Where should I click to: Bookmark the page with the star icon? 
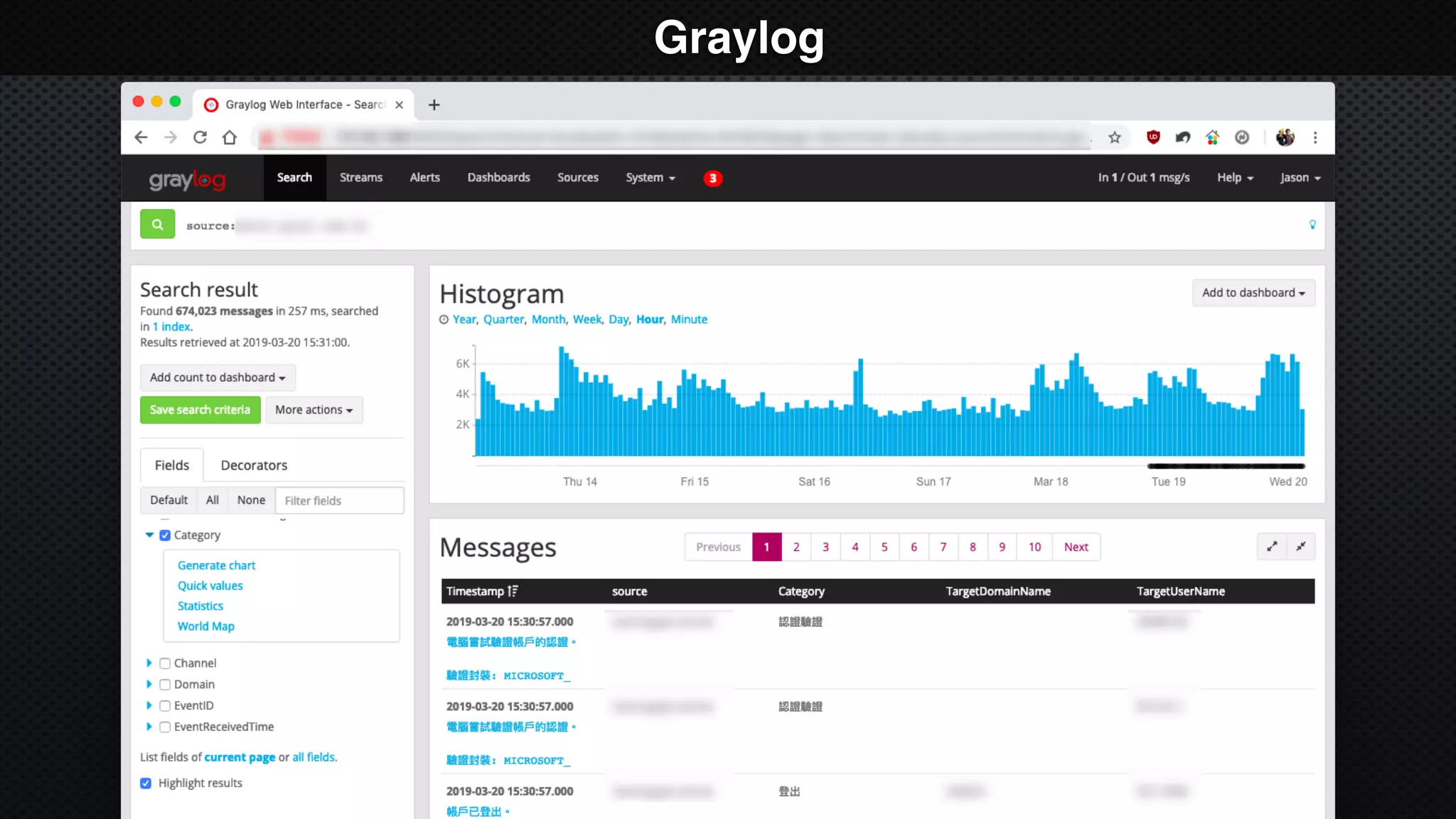[x=1115, y=137]
